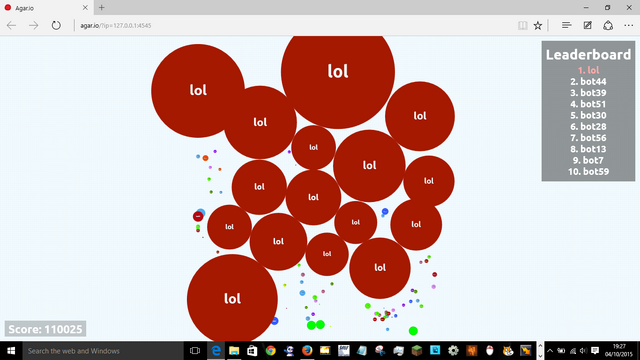Open the Windows Start menu
This screenshot has width=640, height=360.
pos(11,351)
